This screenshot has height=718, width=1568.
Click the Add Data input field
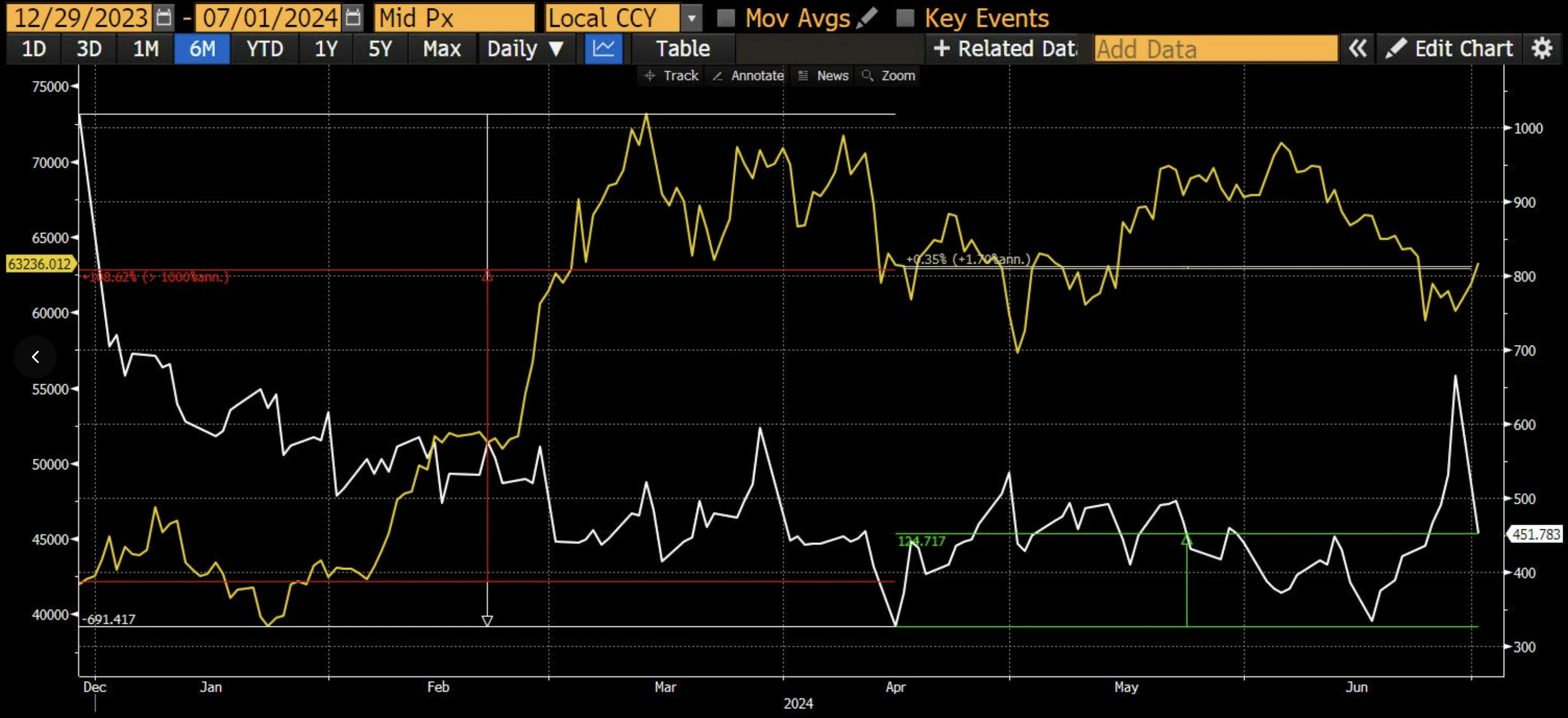(1215, 49)
